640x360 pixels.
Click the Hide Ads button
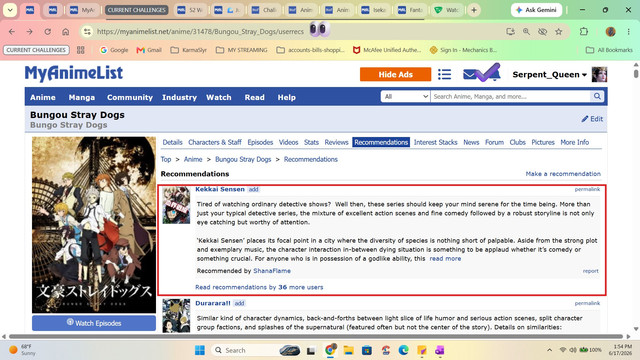(395, 74)
